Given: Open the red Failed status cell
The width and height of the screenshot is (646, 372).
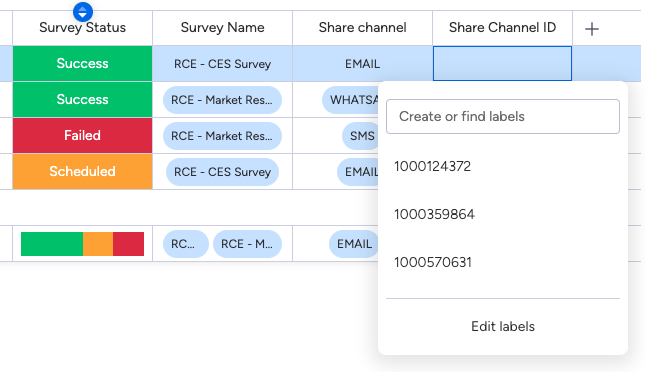Looking at the screenshot, I should (x=82, y=136).
